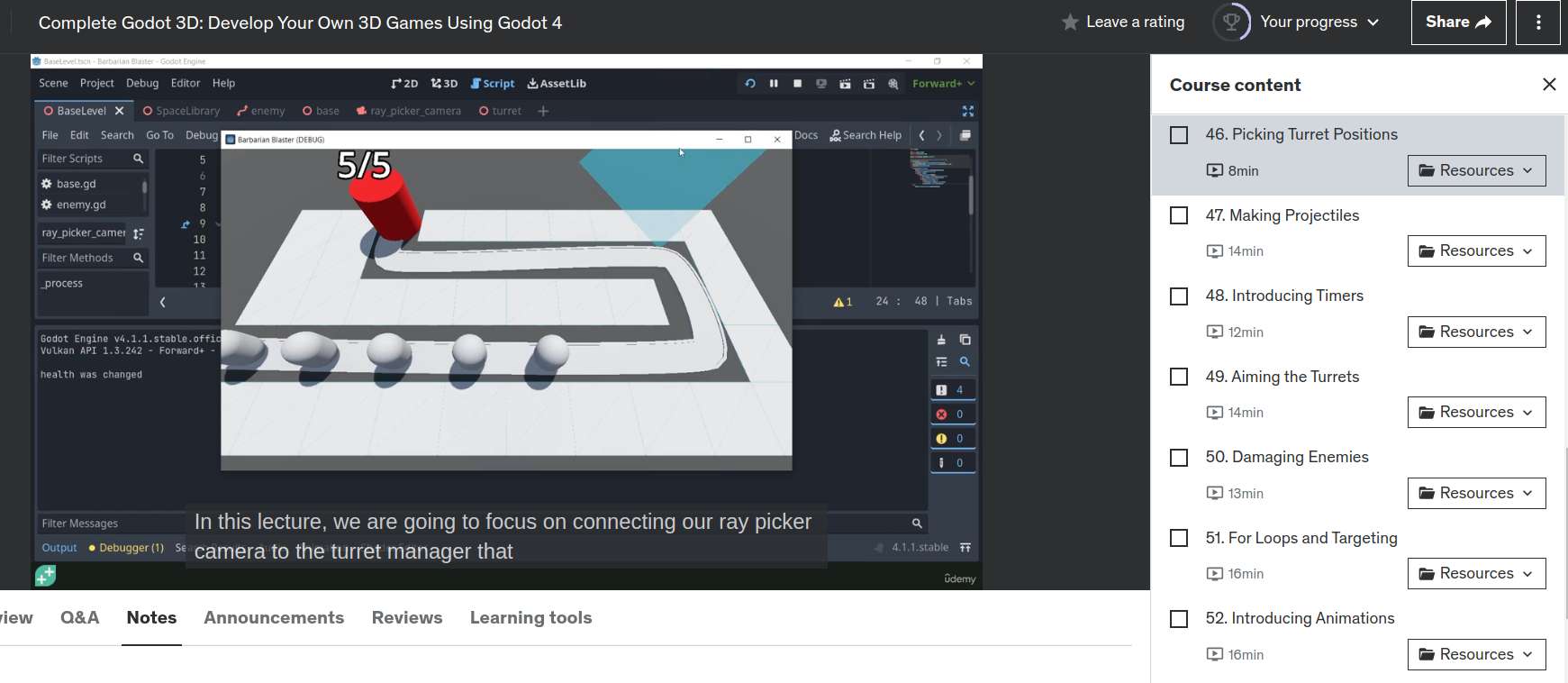This screenshot has height=683, width=1568.
Task: Open the Godot Scene menu
Action: pos(53,83)
